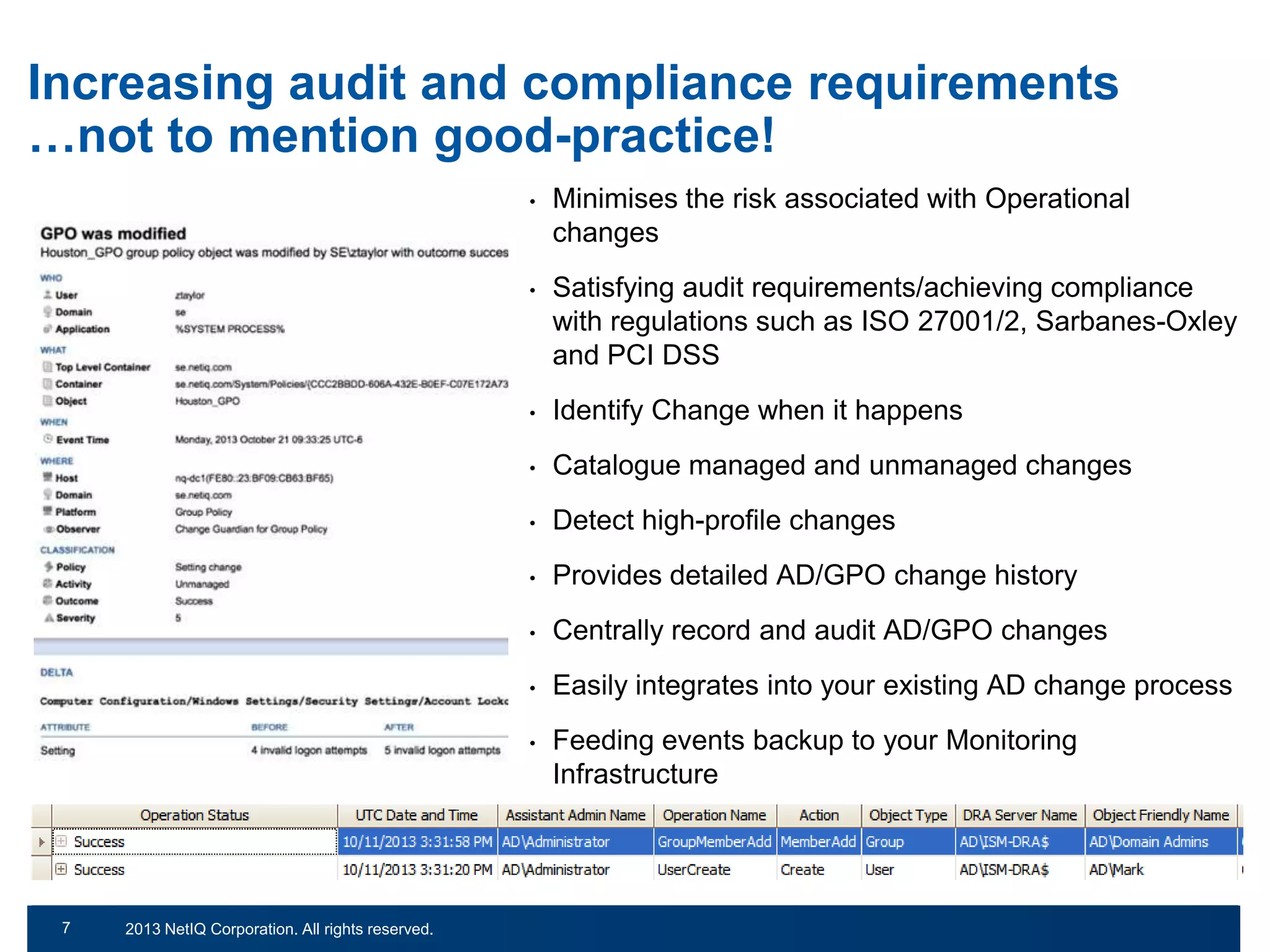
Task: Click the 4 invalid logon attempts value
Action: pyautogui.click(x=309, y=750)
